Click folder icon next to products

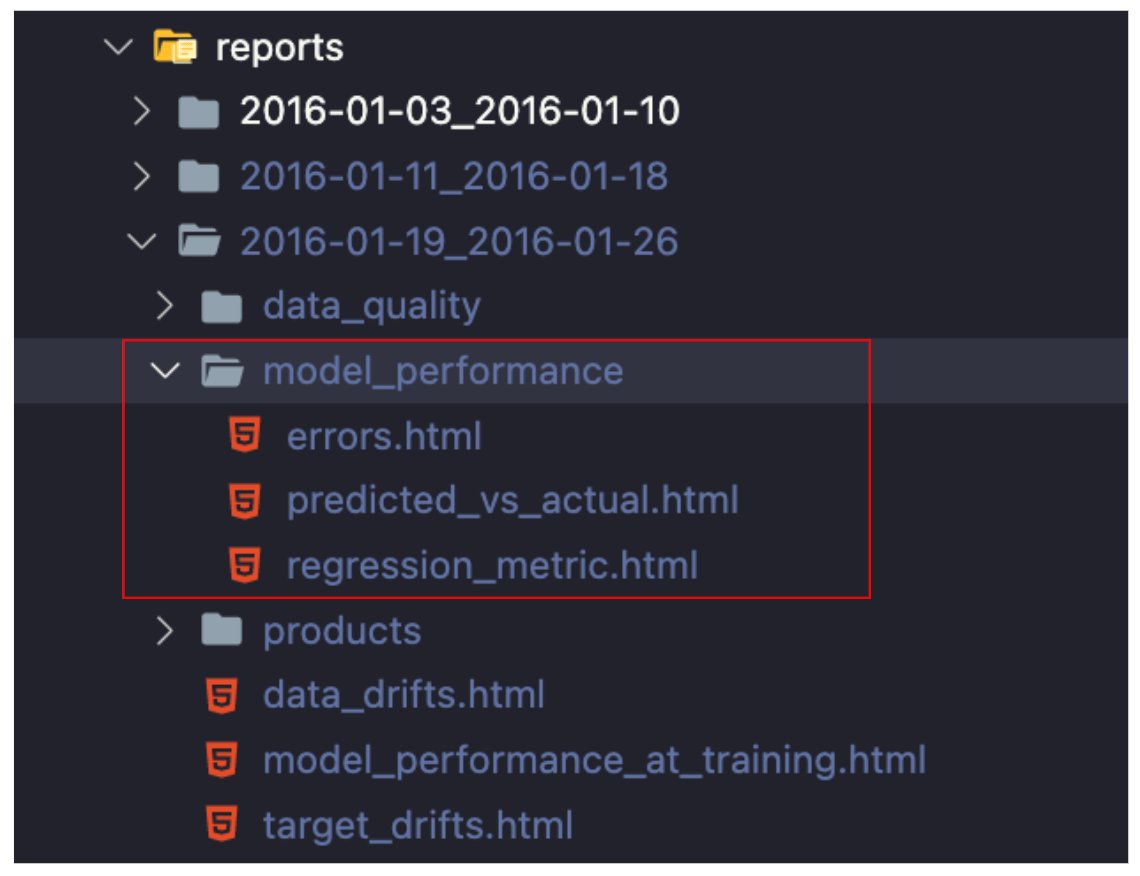(x=221, y=630)
